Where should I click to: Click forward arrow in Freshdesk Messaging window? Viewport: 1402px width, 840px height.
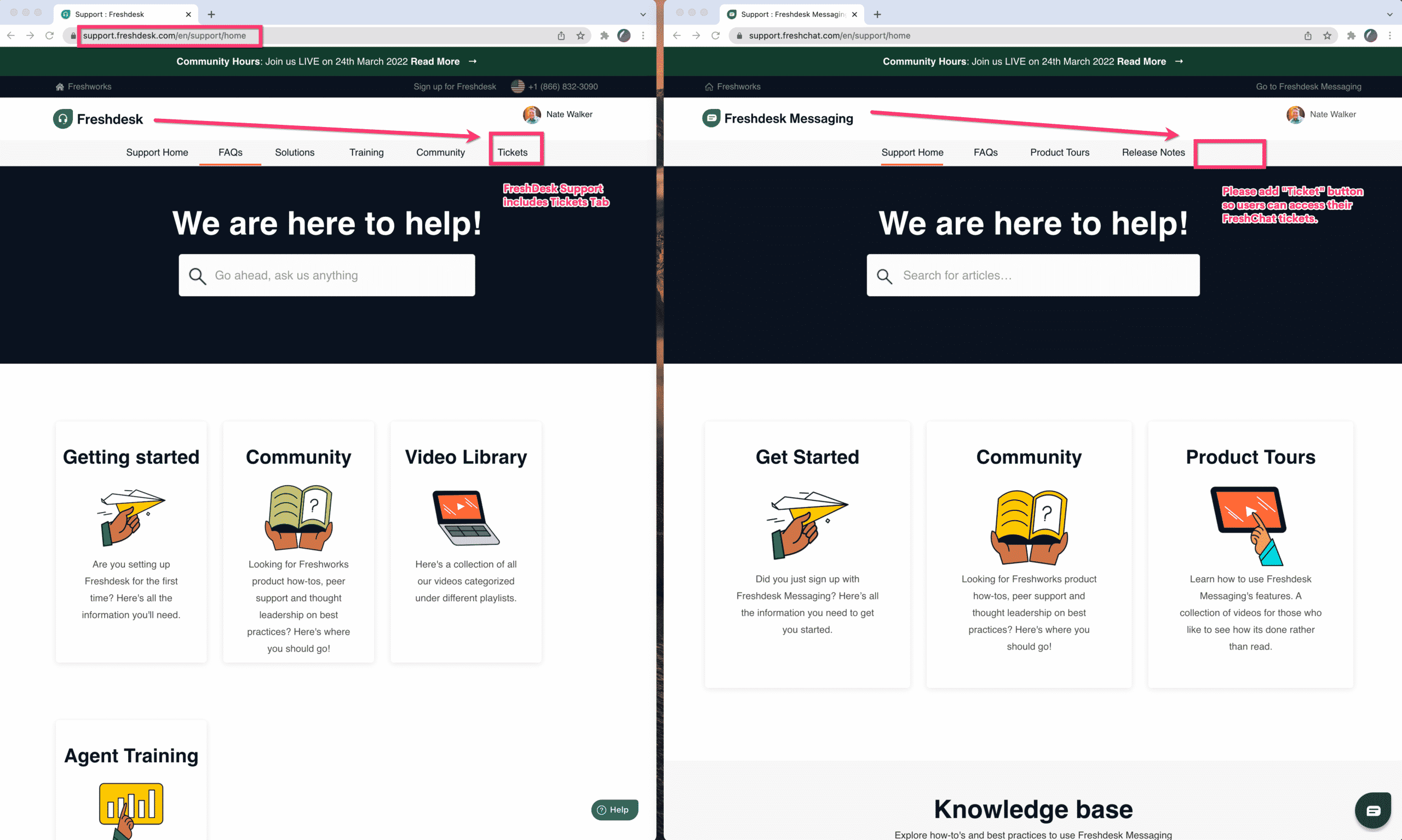[x=696, y=36]
